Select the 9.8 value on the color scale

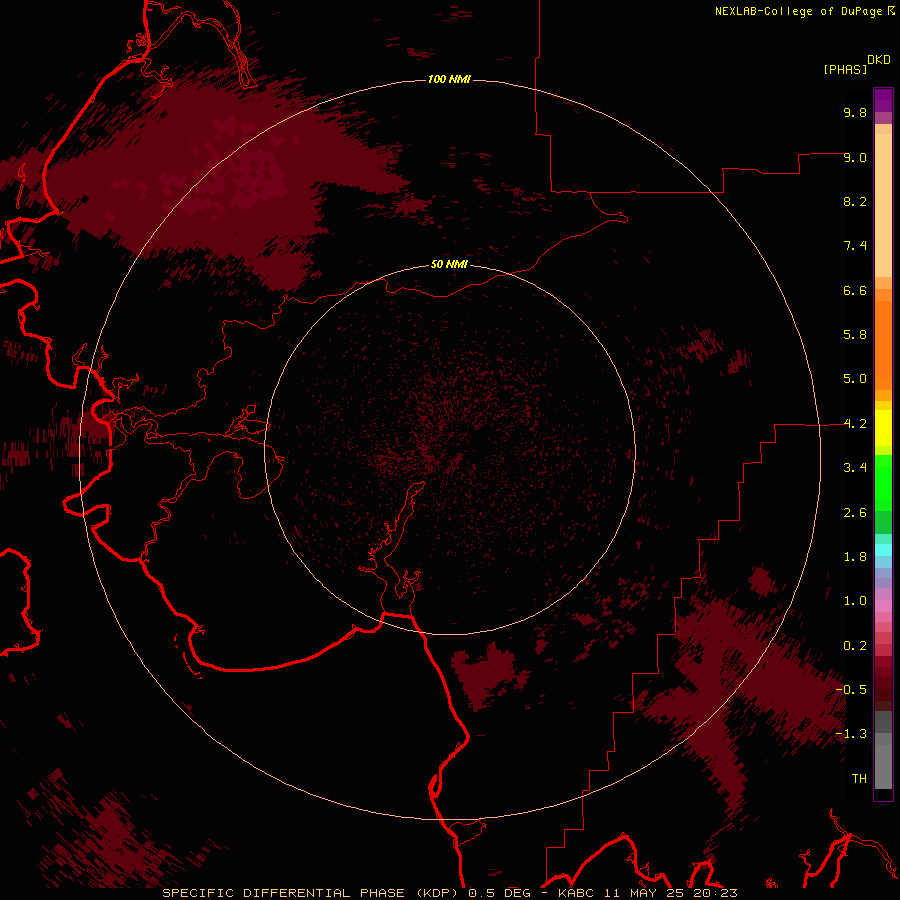pyautogui.click(x=855, y=112)
